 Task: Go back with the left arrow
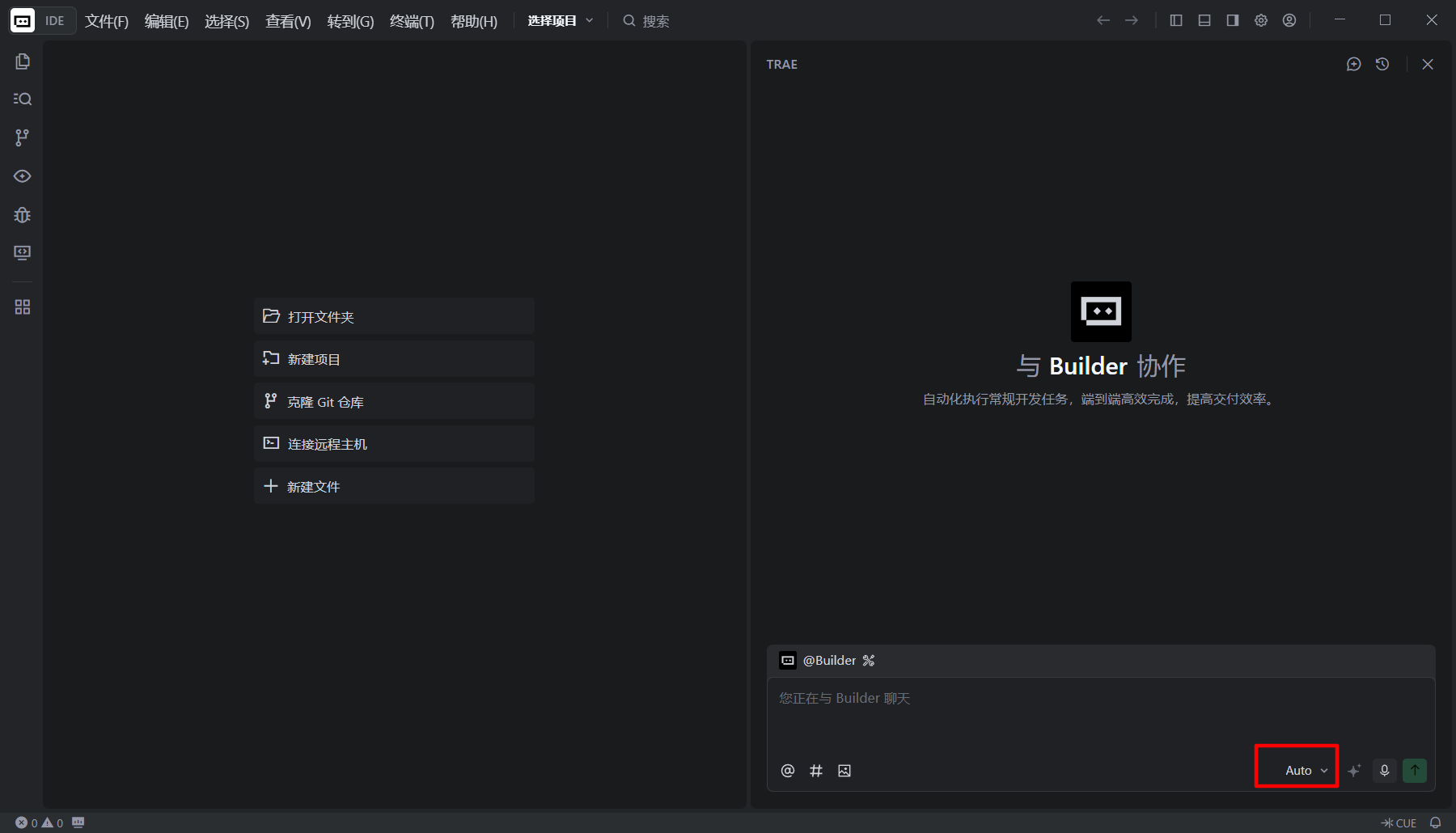pos(1103,20)
